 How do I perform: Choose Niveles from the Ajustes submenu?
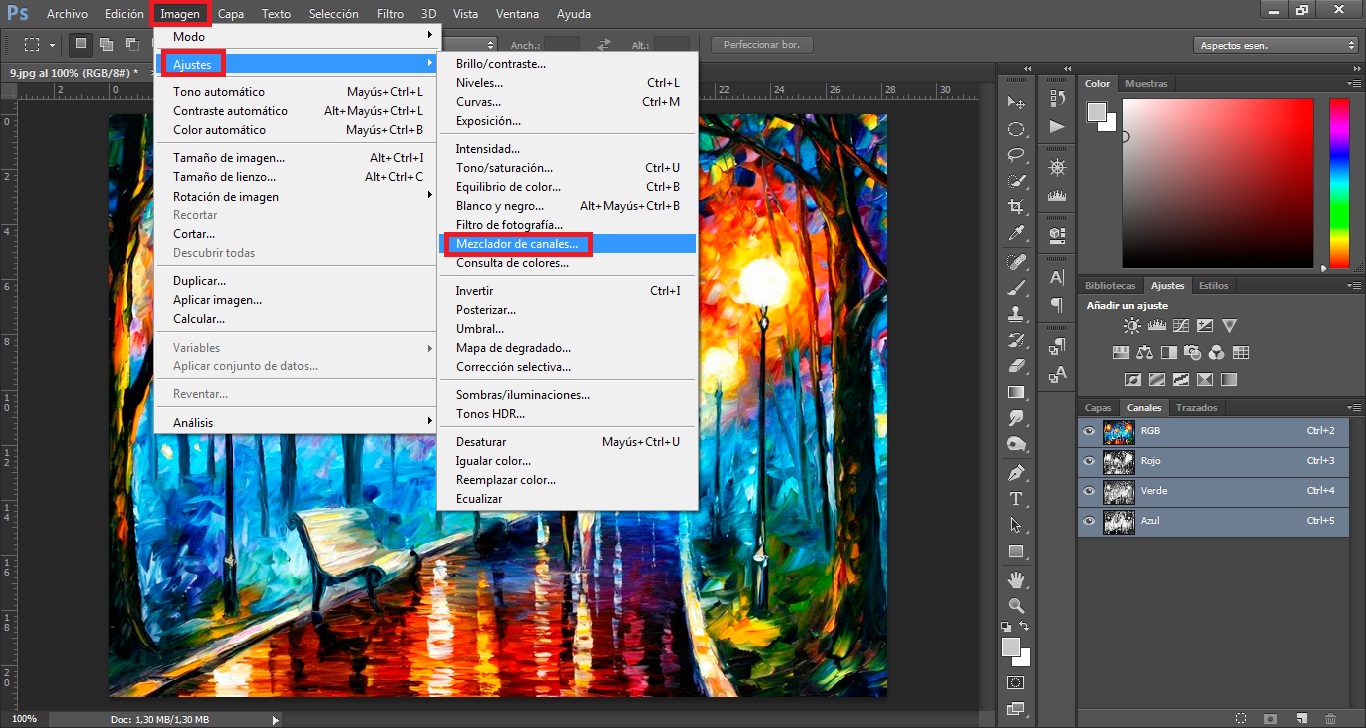click(x=568, y=83)
